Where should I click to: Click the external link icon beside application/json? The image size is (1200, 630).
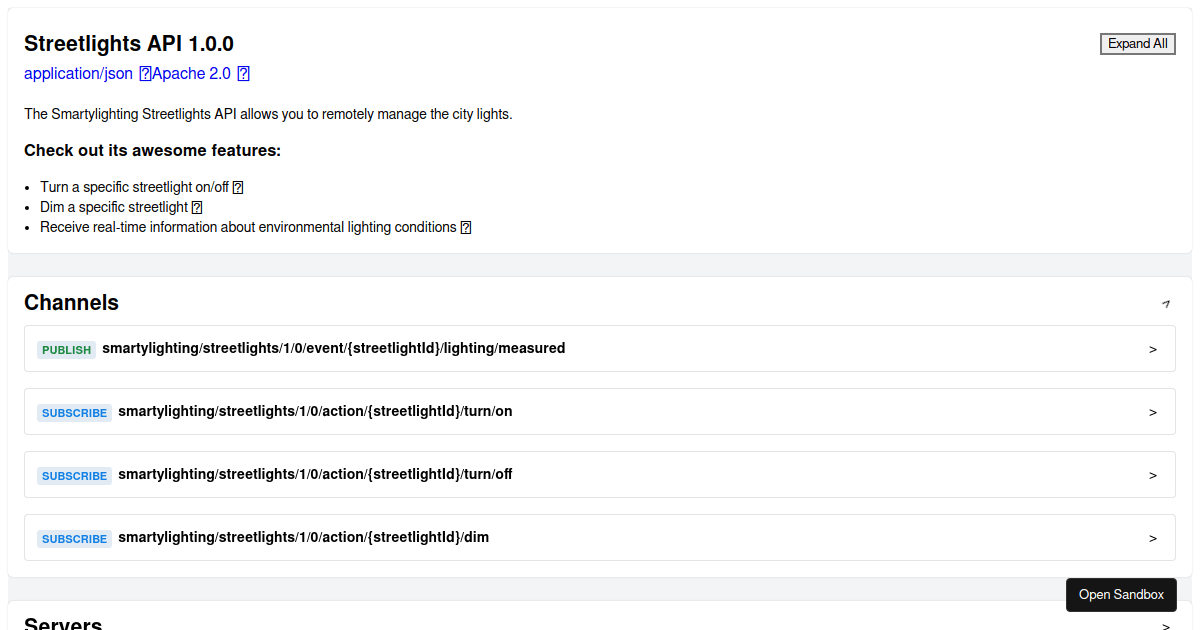click(x=145, y=73)
